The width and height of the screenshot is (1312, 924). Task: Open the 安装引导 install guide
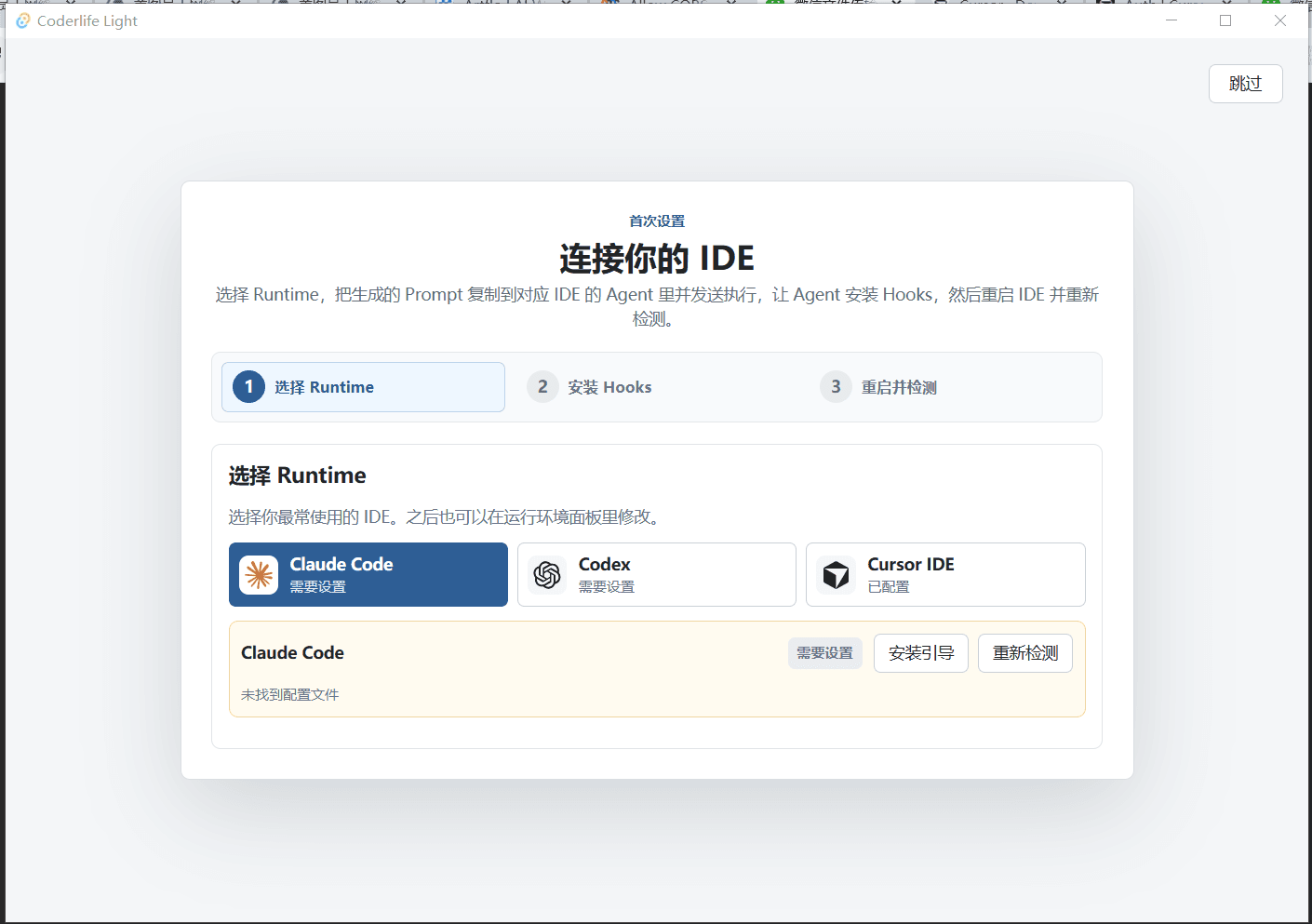point(921,653)
